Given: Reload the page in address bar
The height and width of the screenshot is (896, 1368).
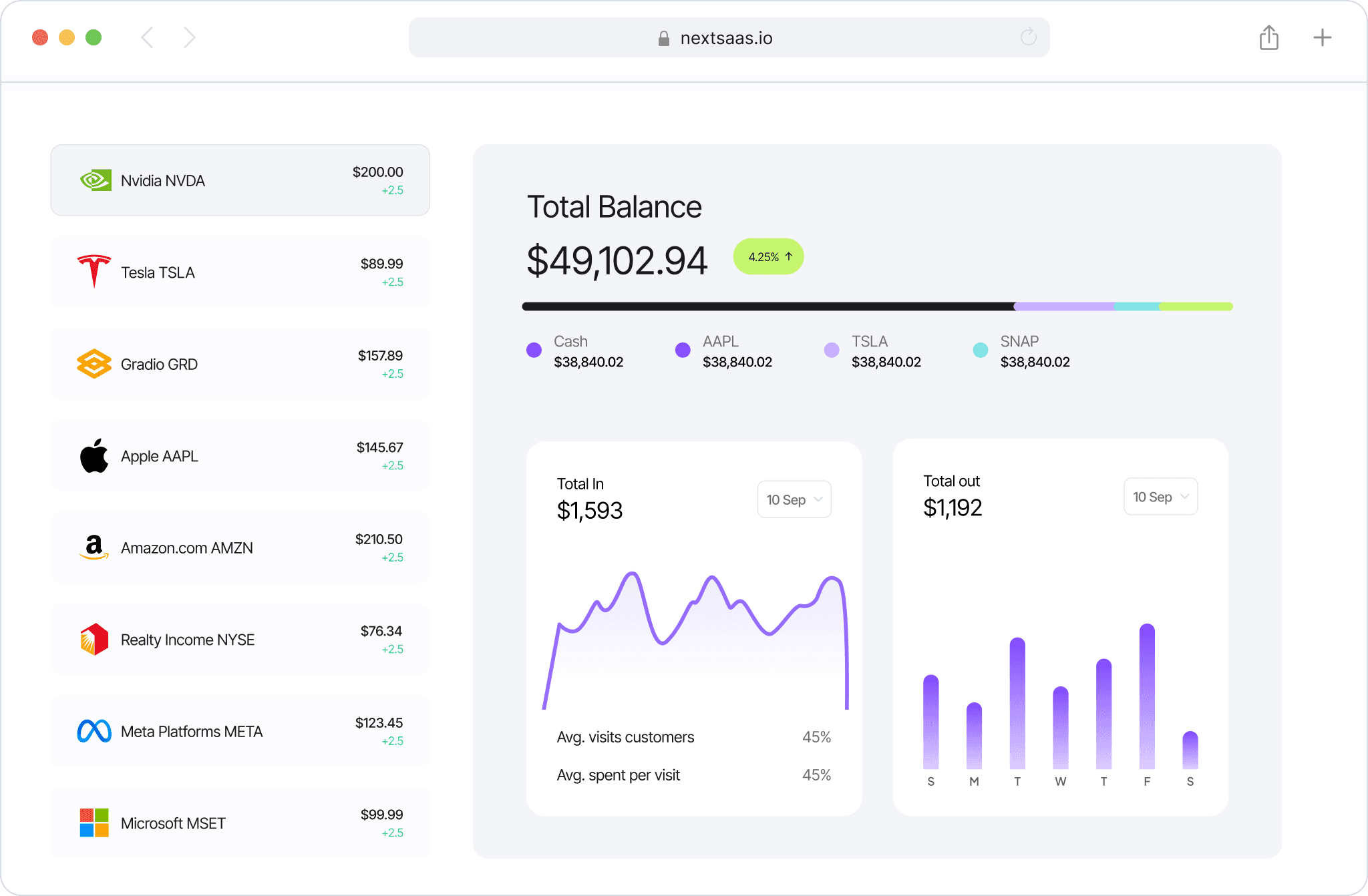Looking at the screenshot, I should [1028, 37].
